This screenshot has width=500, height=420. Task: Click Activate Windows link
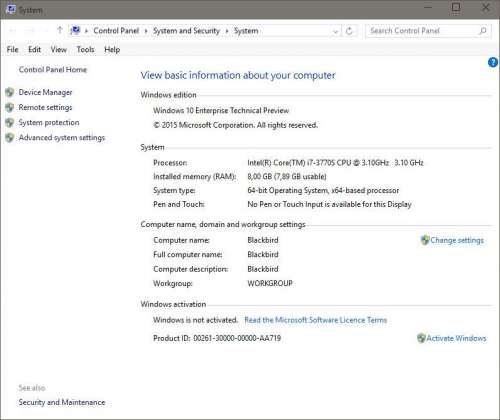(x=456, y=338)
